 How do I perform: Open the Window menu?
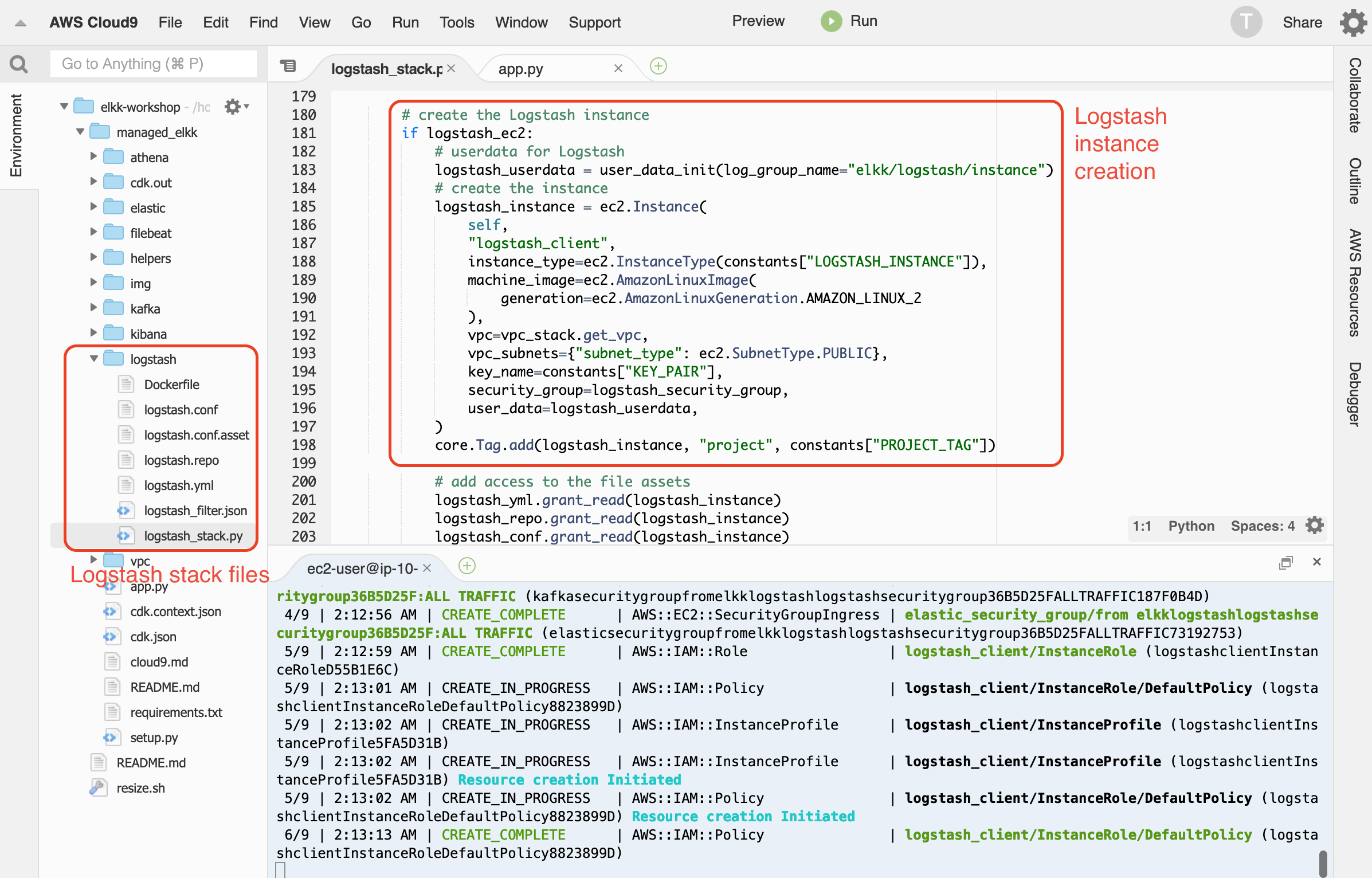tap(522, 22)
